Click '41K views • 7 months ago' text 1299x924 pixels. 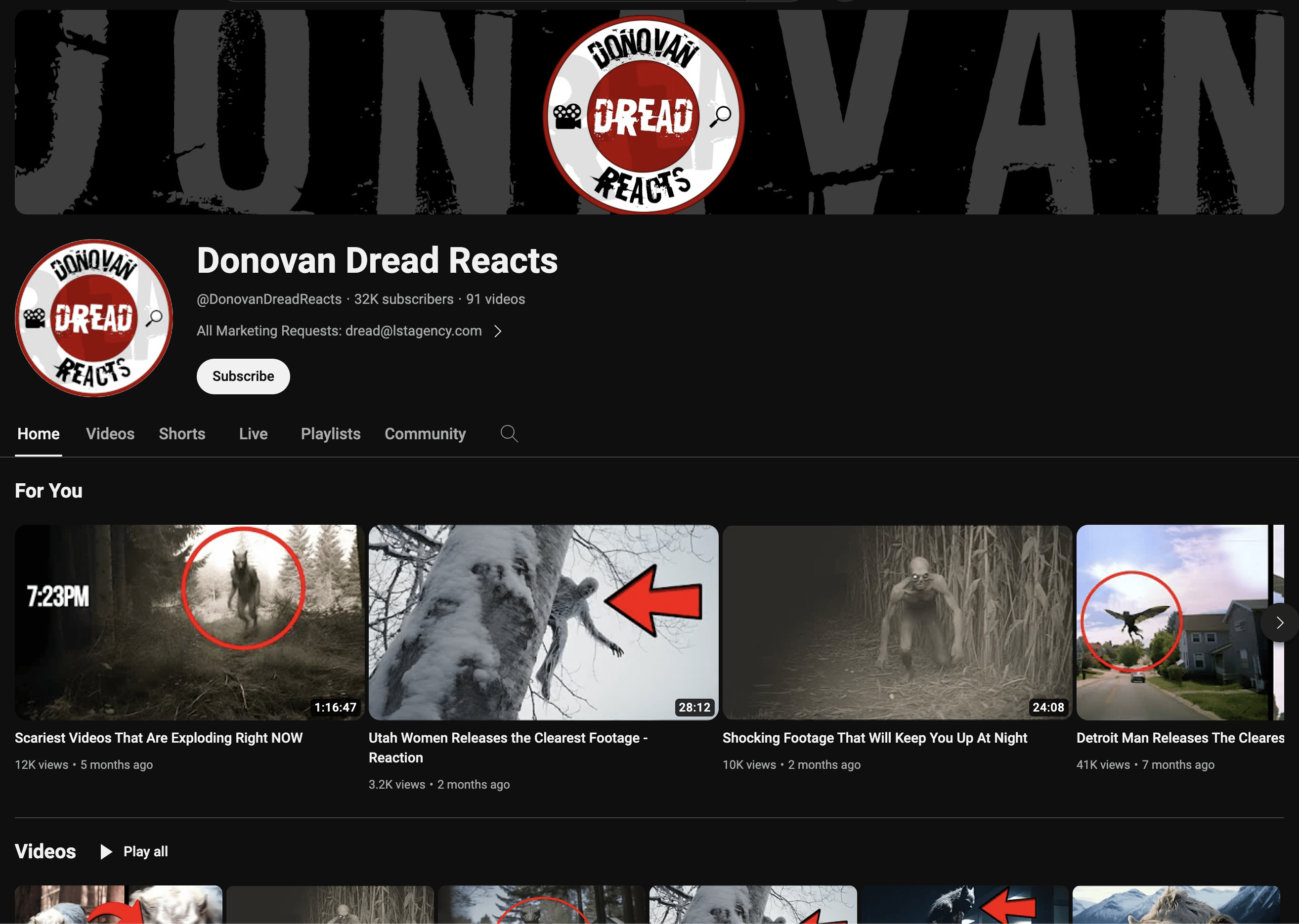click(1145, 765)
